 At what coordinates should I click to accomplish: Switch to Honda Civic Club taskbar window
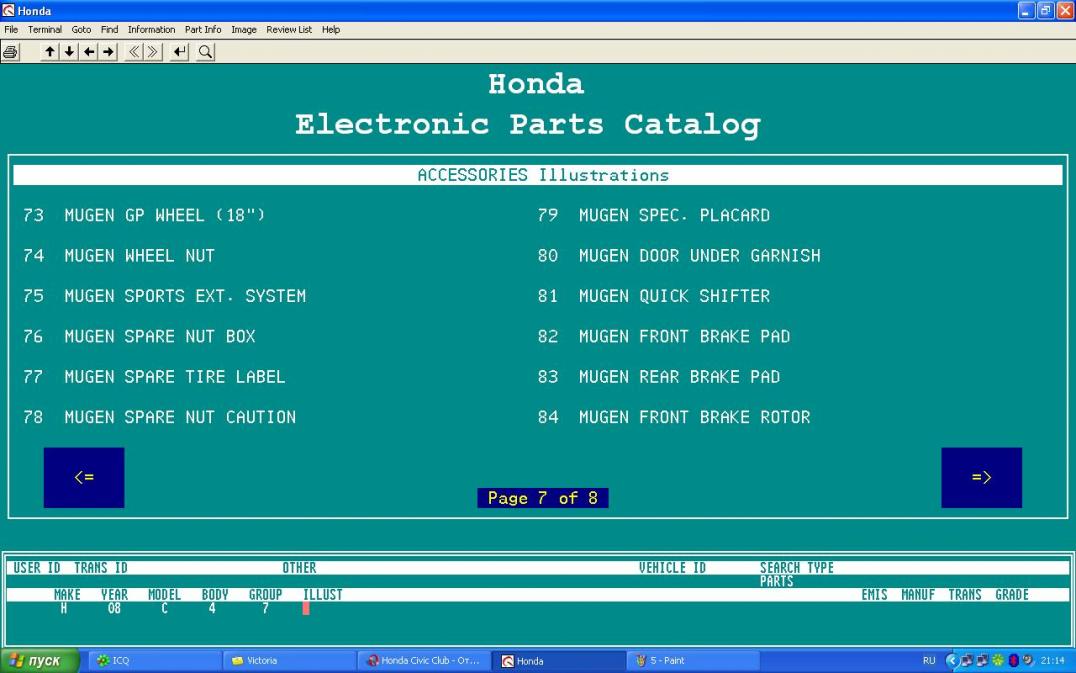click(423, 661)
